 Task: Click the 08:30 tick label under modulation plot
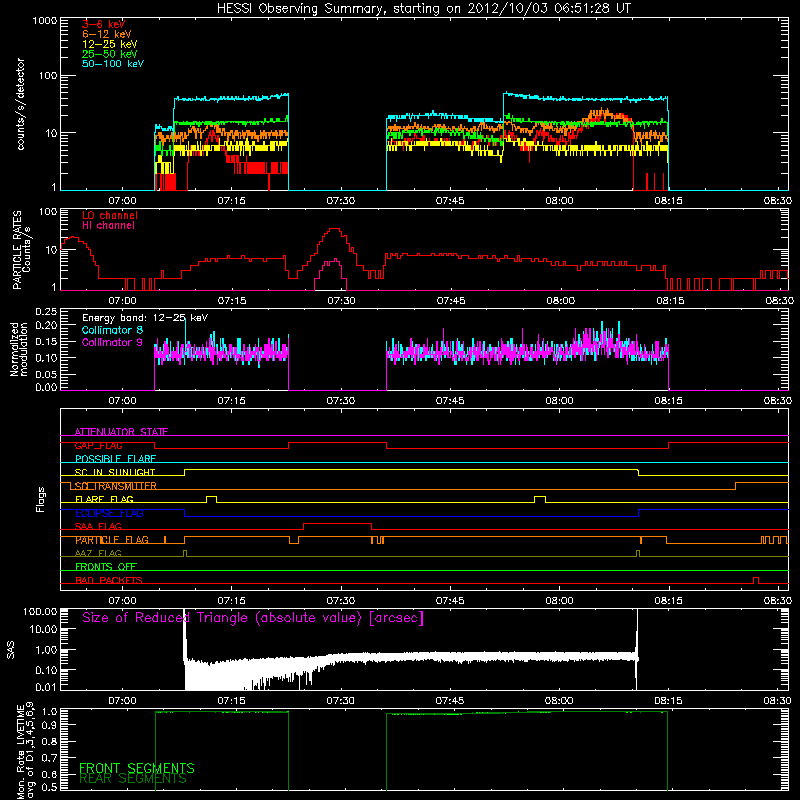pyautogui.click(x=778, y=401)
